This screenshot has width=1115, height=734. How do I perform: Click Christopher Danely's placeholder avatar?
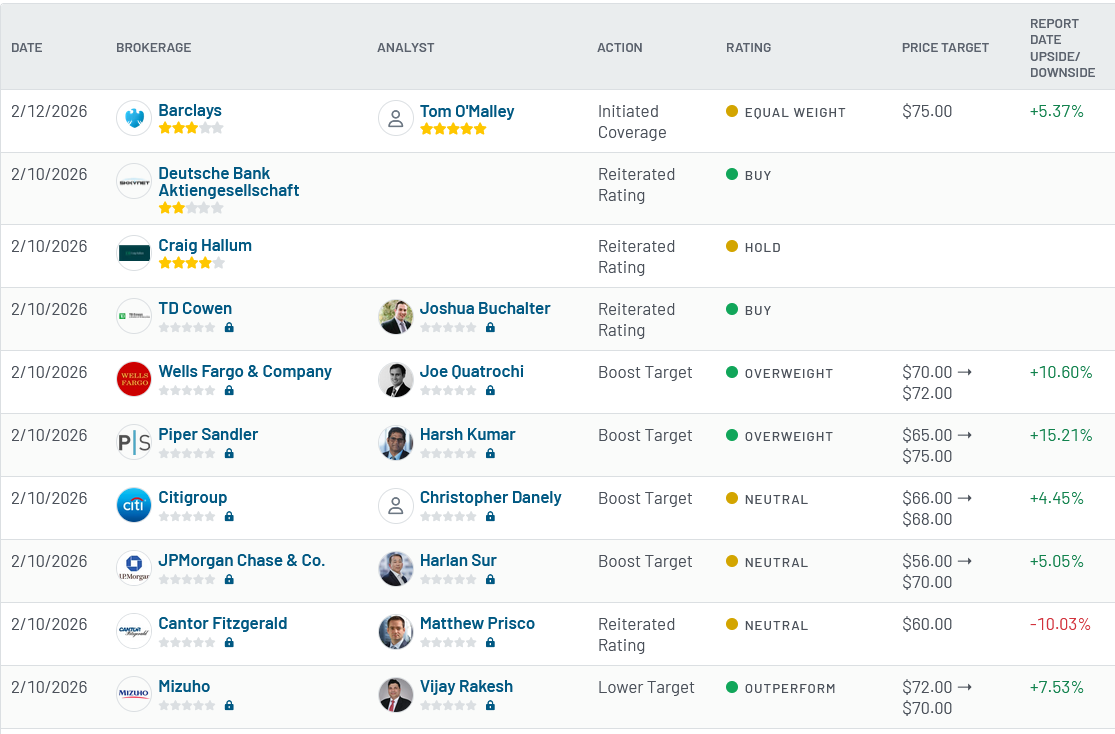395,506
